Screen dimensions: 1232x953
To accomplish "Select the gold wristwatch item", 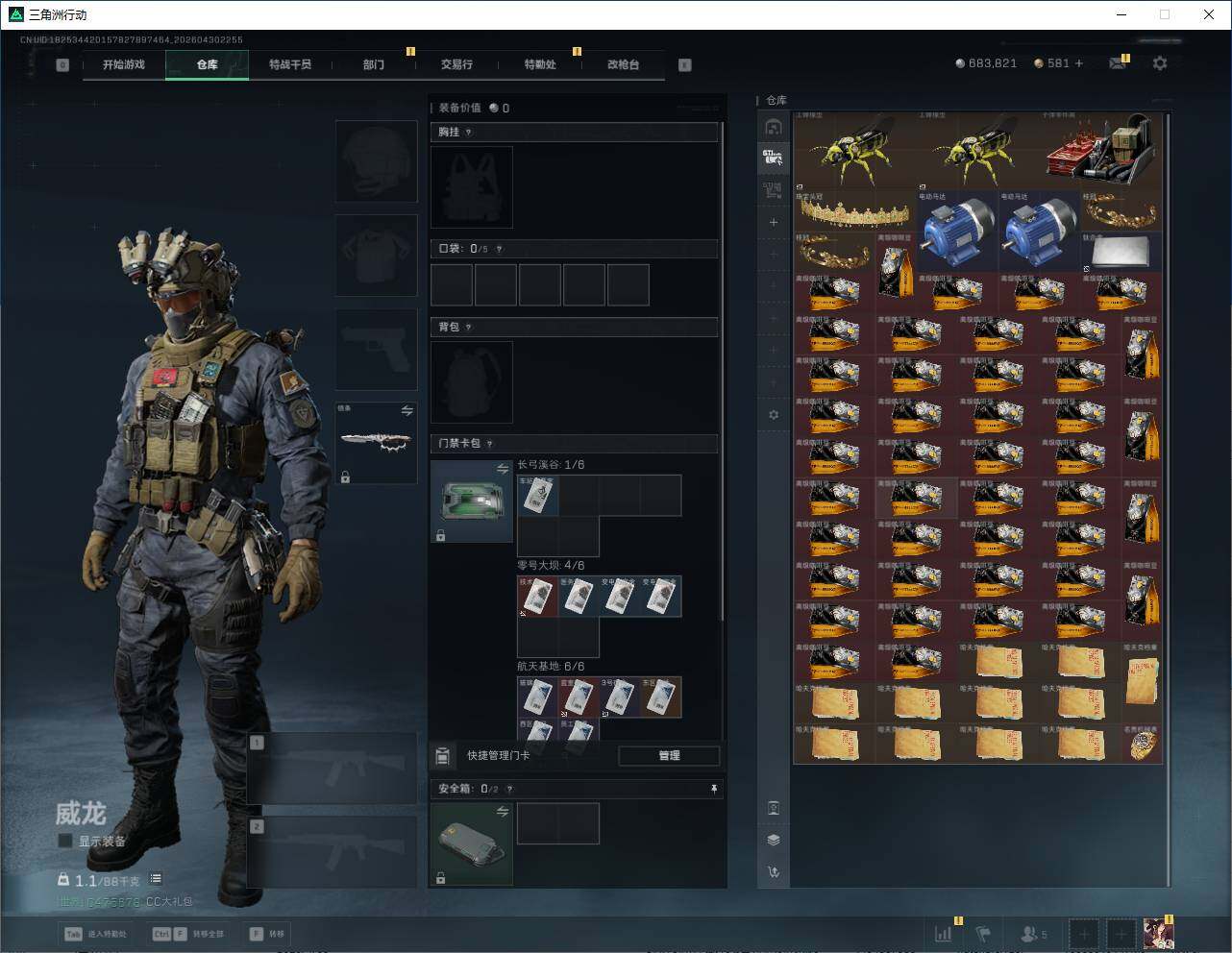I will click(1143, 745).
